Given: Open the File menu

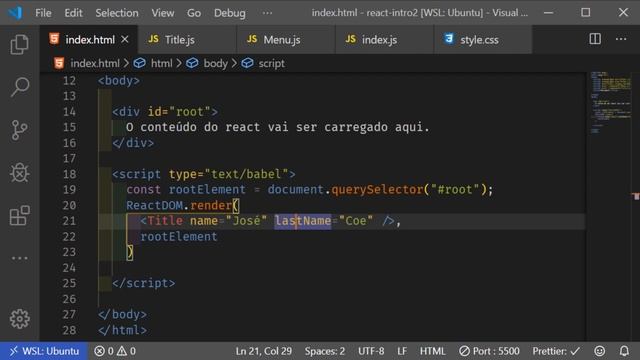Looking at the screenshot, I should 43,13.
